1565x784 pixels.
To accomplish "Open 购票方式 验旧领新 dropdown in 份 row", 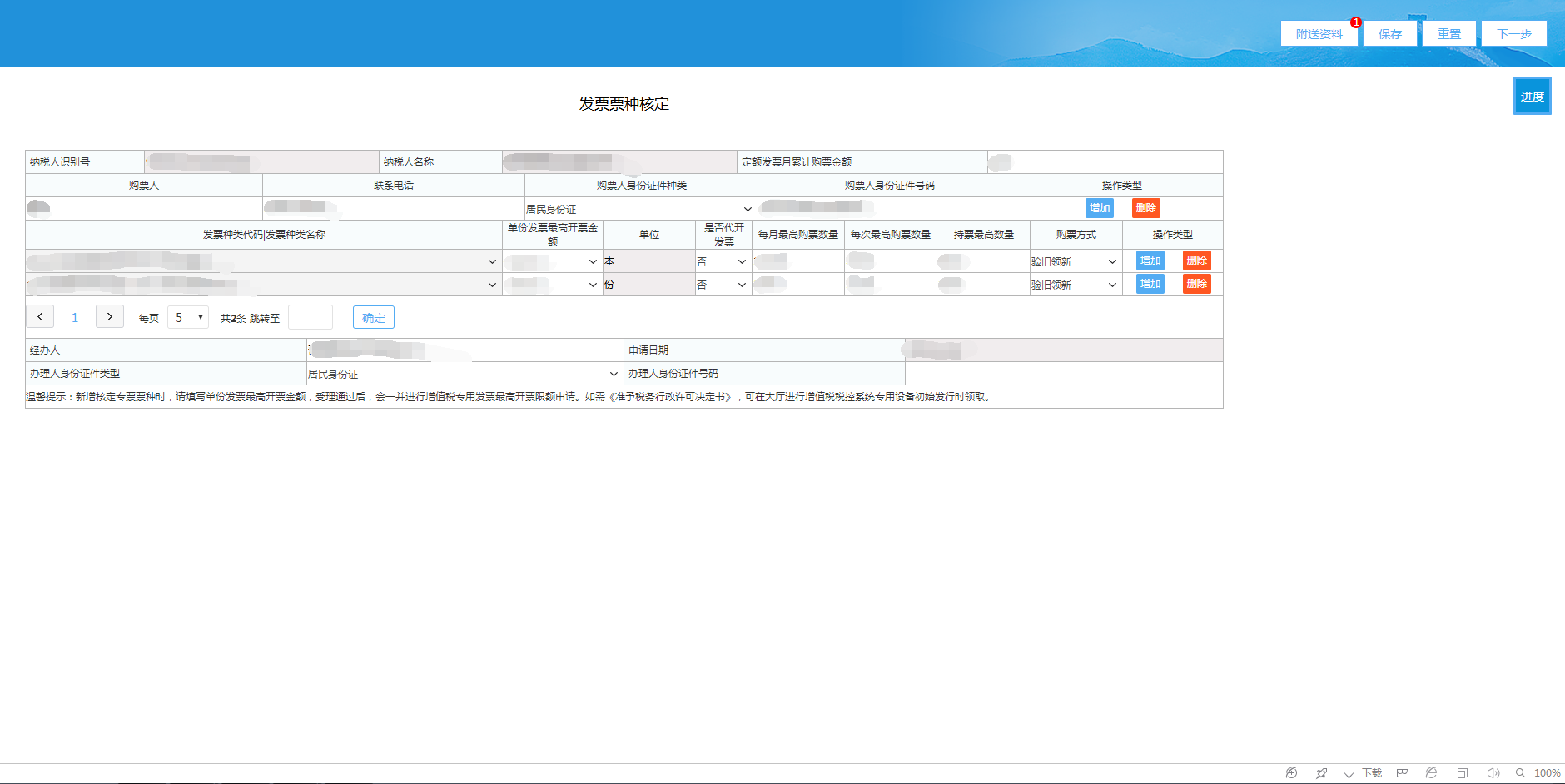I will pyautogui.click(x=1075, y=285).
